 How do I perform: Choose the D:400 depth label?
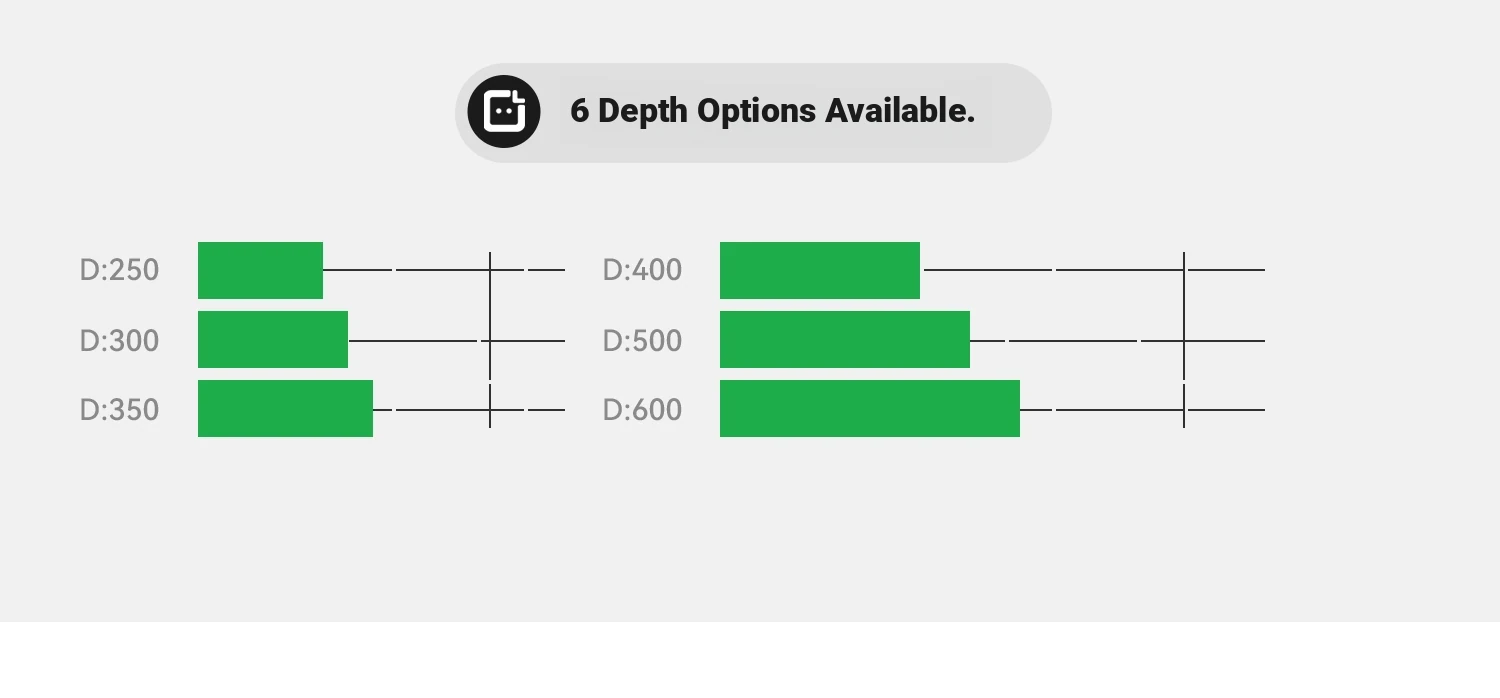(x=642, y=270)
